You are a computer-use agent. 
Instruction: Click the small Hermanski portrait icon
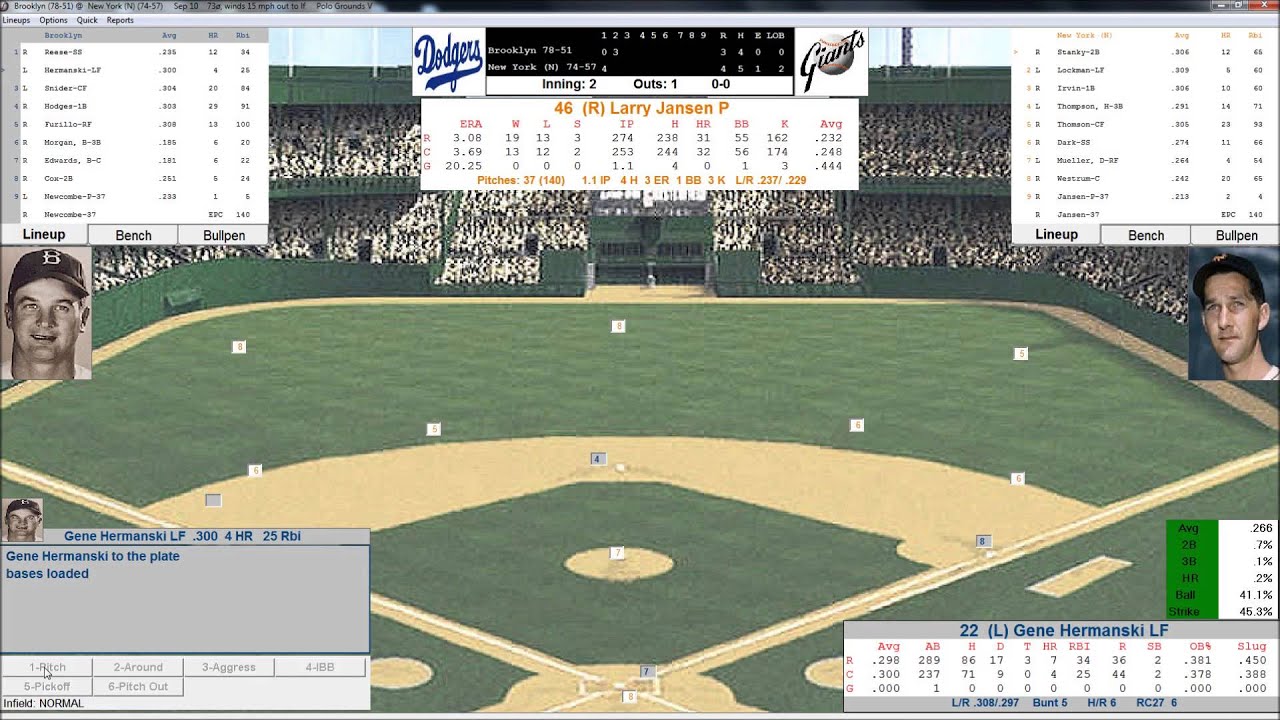[22, 520]
